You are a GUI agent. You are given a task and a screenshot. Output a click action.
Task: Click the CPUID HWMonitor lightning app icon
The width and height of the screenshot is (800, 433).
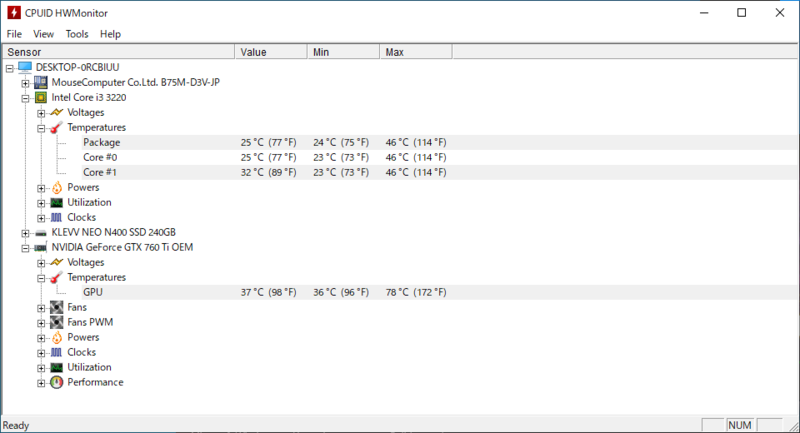click(x=14, y=13)
